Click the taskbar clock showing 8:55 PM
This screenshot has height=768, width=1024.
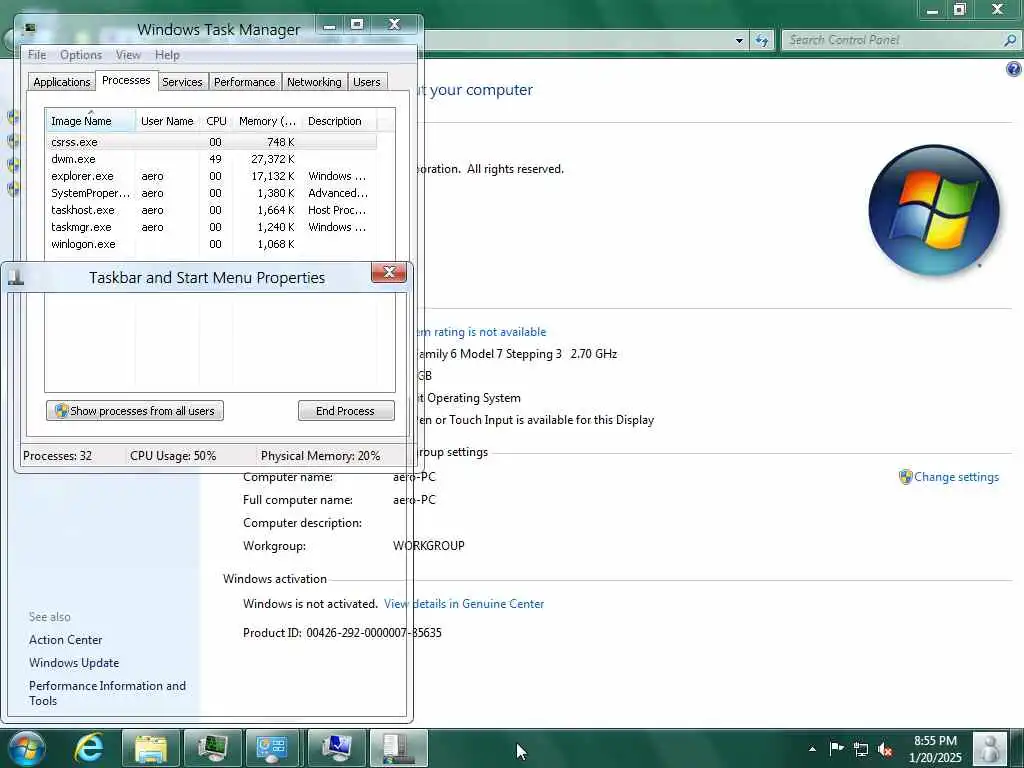pos(935,749)
